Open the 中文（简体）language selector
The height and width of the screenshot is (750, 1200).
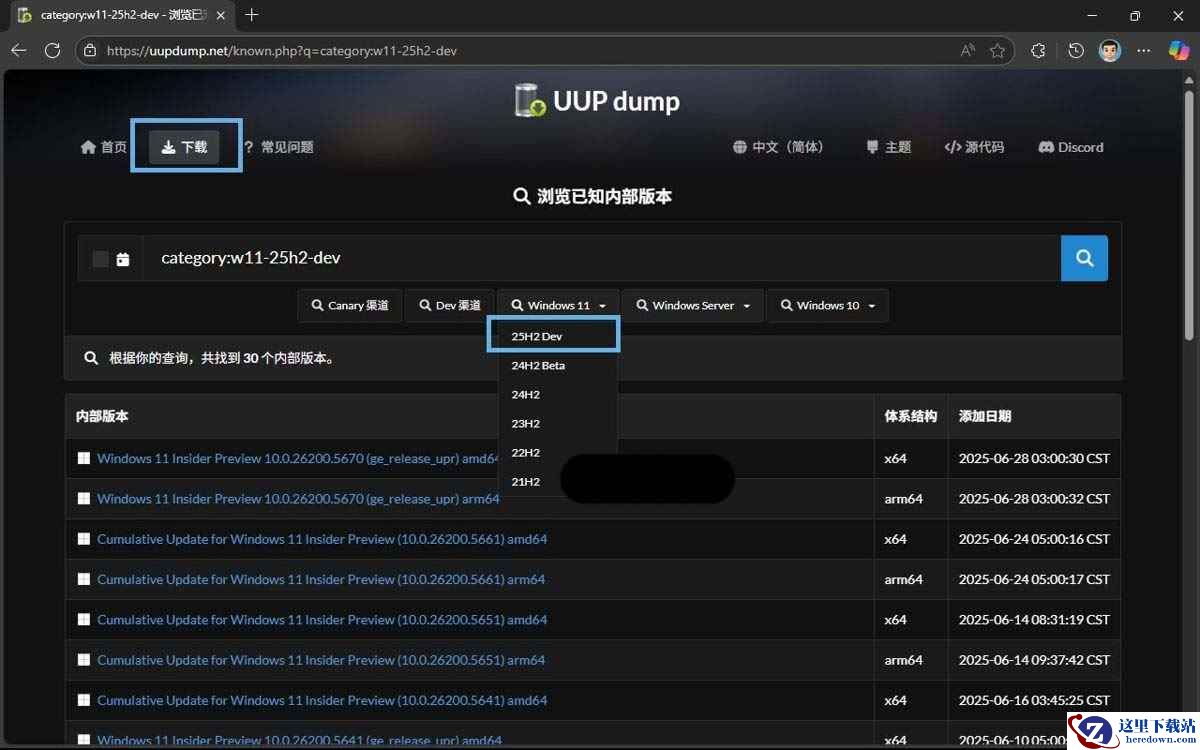[778, 147]
